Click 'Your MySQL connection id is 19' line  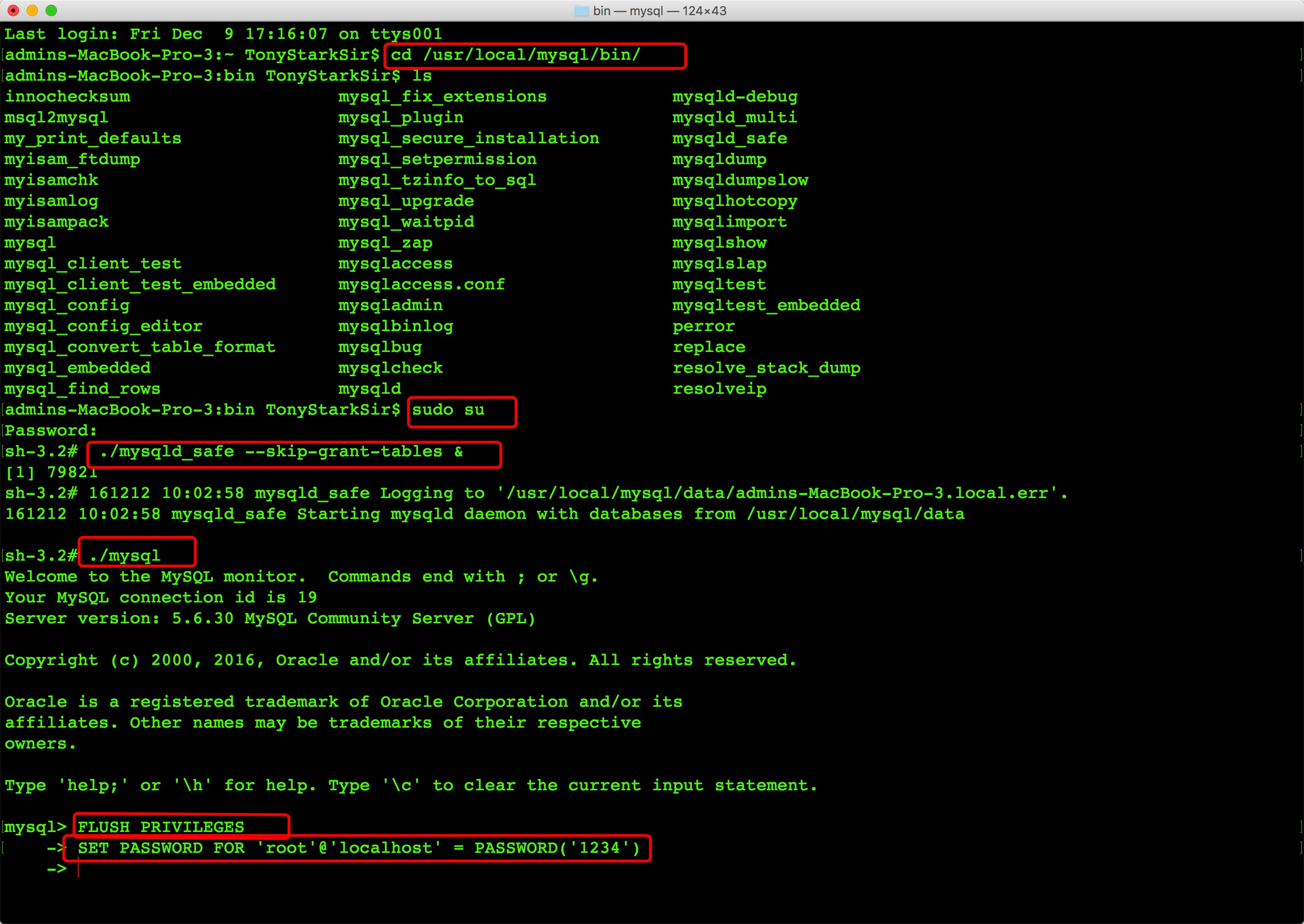coord(161,597)
